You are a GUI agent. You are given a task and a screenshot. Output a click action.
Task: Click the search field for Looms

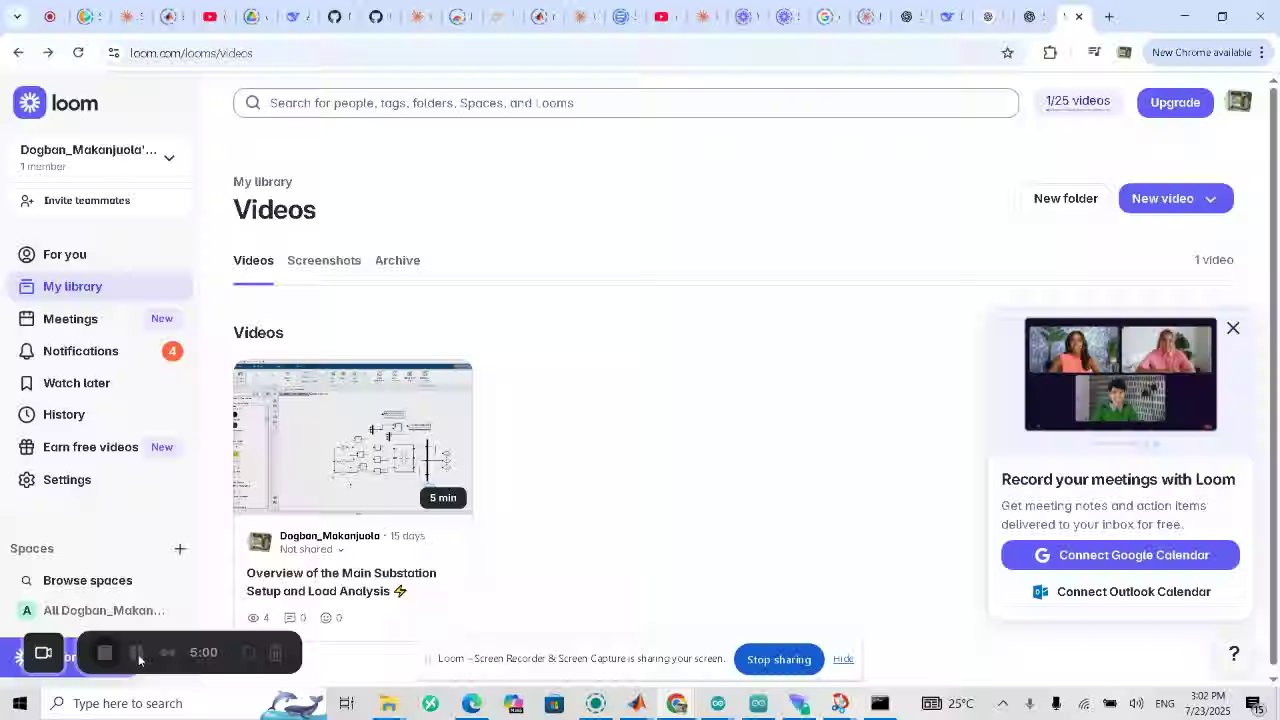coord(626,103)
